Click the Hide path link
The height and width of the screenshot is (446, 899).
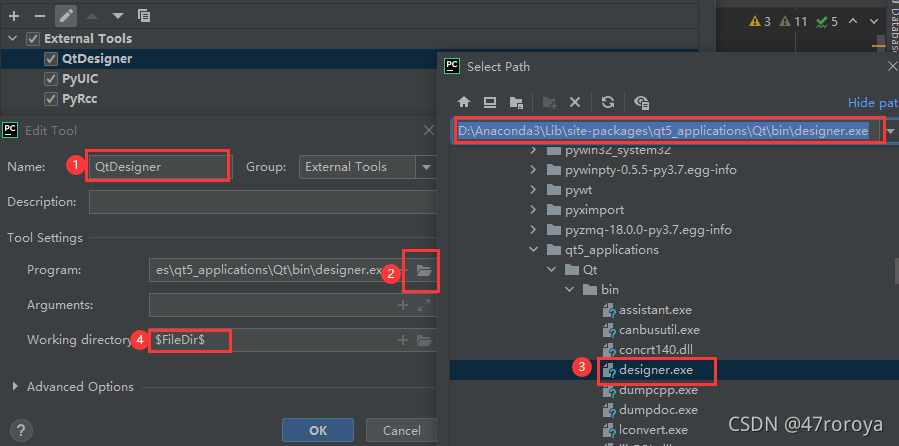coord(873,103)
